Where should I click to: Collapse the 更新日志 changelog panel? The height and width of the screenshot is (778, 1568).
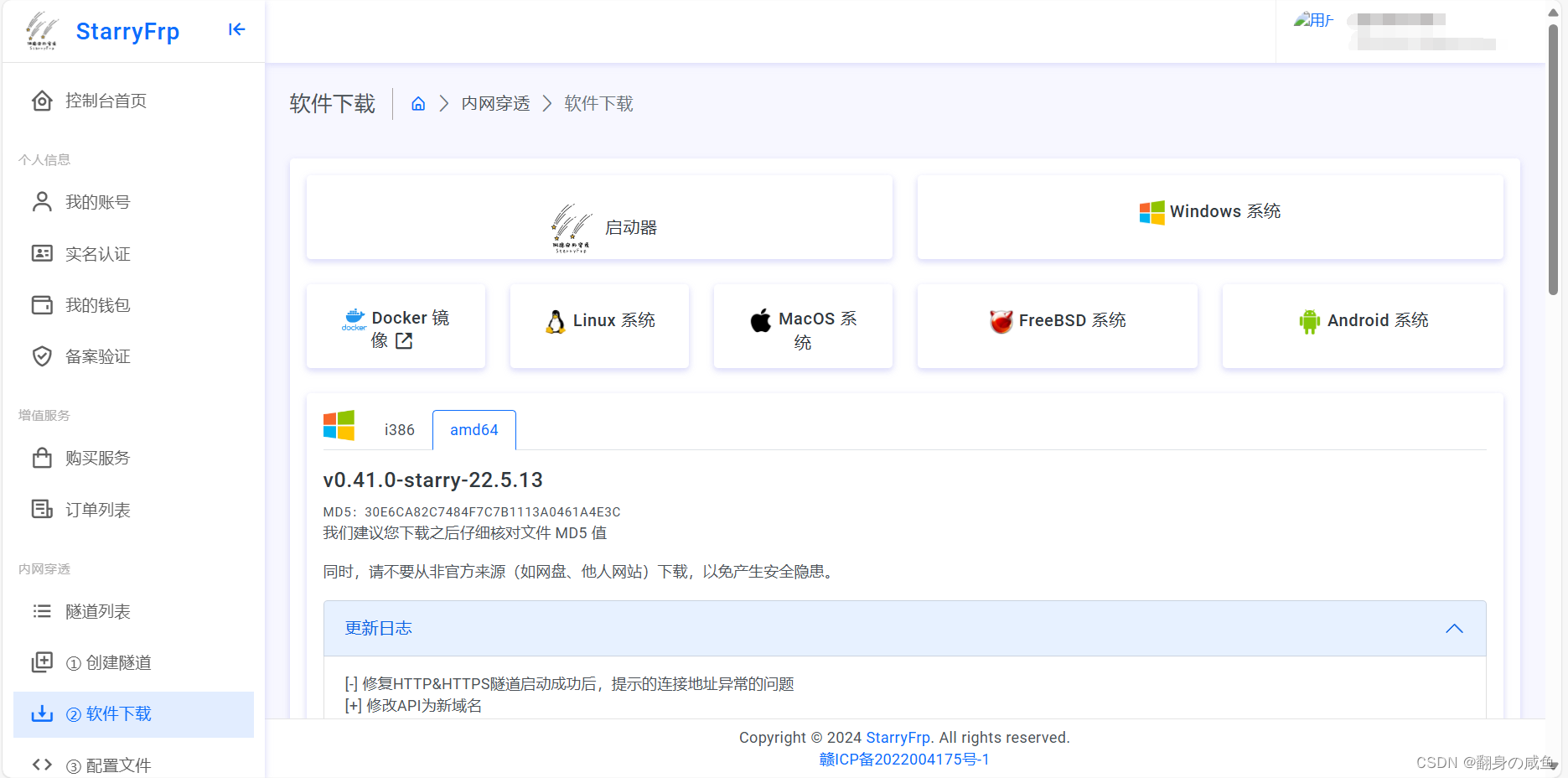(x=903, y=628)
